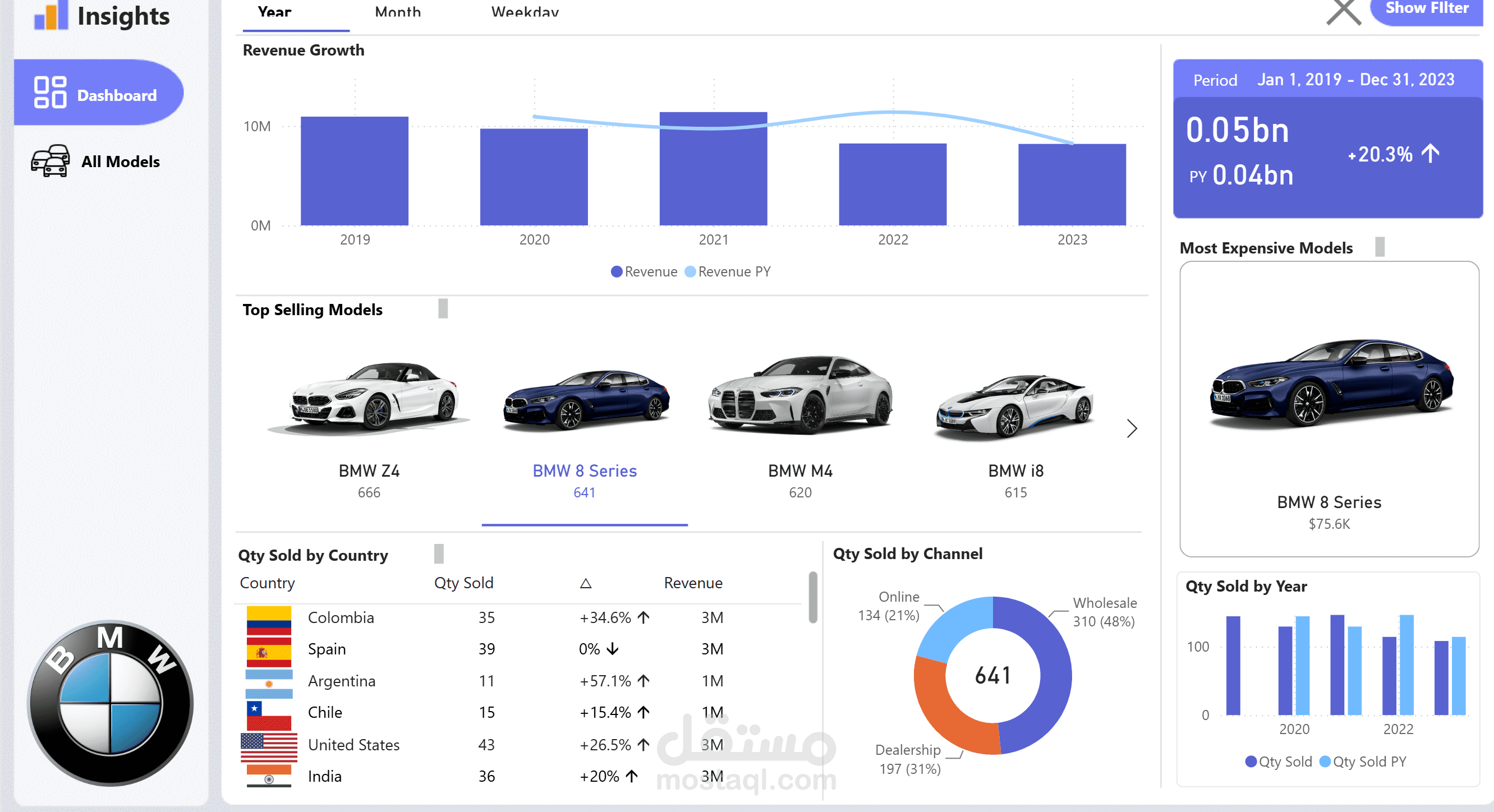The height and width of the screenshot is (812, 1494).
Task: Select the India country name
Action: [x=325, y=776]
